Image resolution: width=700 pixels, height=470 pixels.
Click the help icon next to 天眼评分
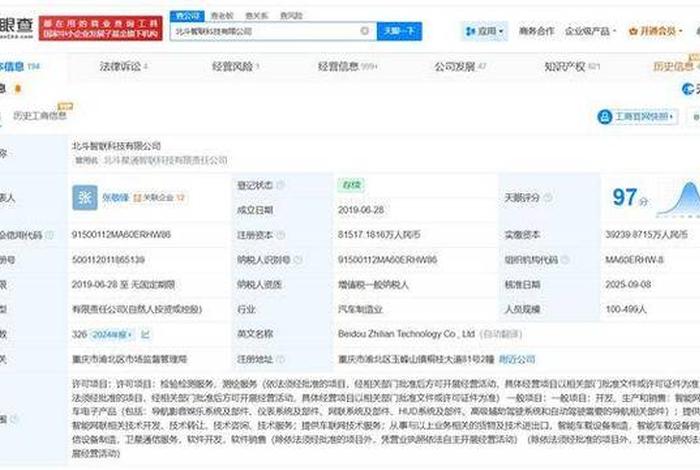pyautogui.click(x=548, y=197)
